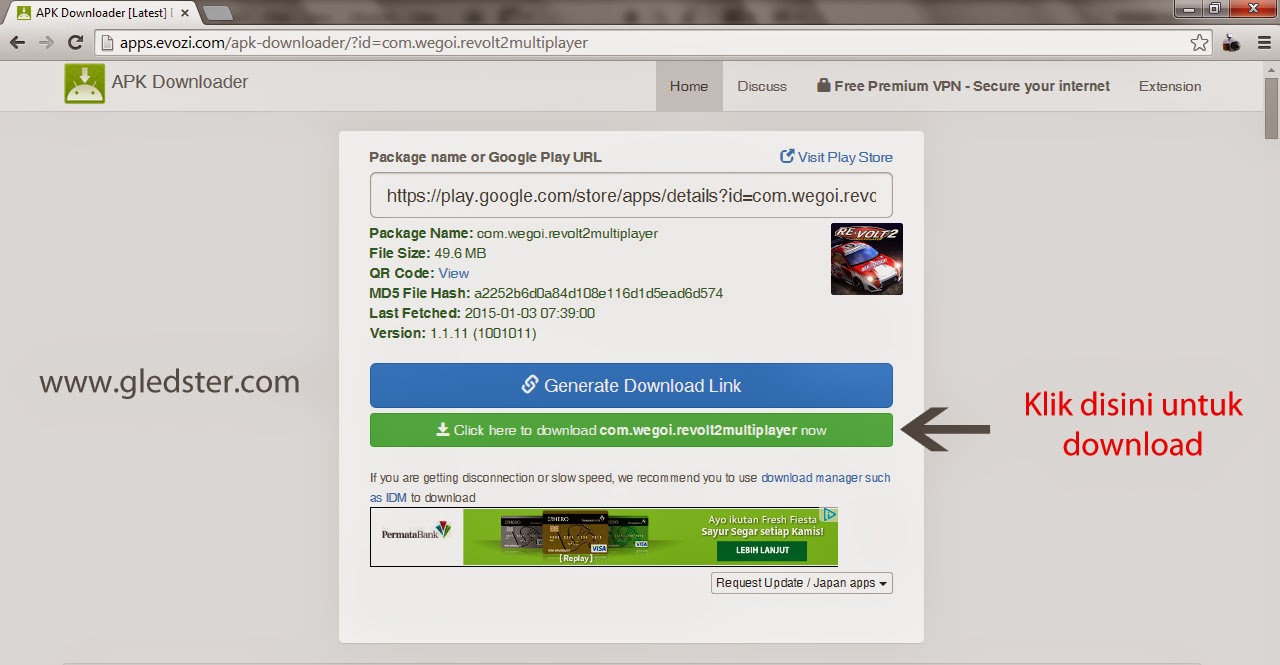Expand the Request Update / Japan apps dropdown
Image resolution: width=1280 pixels, height=665 pixels.
coord(802,583)
